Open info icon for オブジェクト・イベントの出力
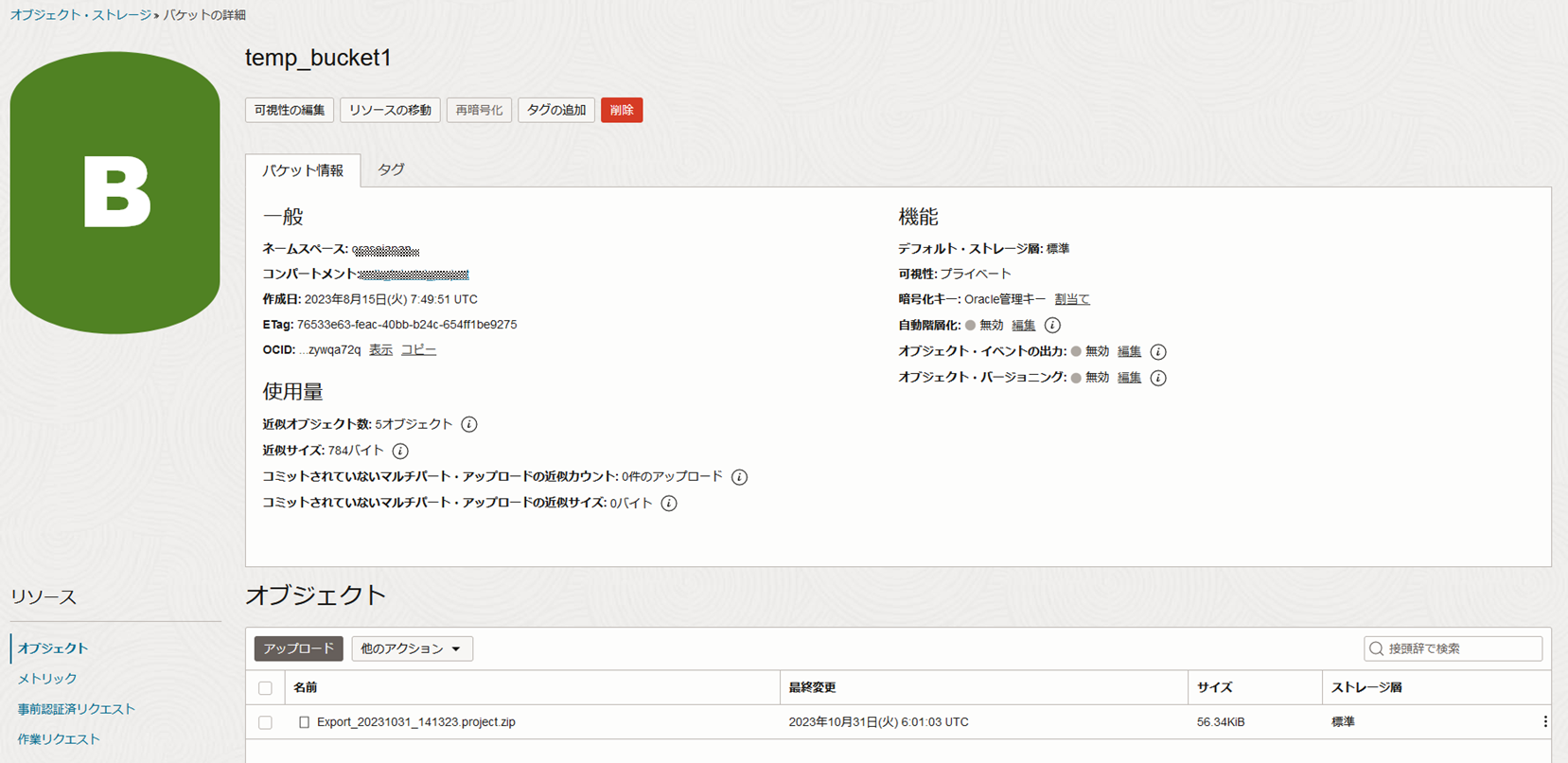The height and width of the screenshot is (763, 1568). point(1158,352)
